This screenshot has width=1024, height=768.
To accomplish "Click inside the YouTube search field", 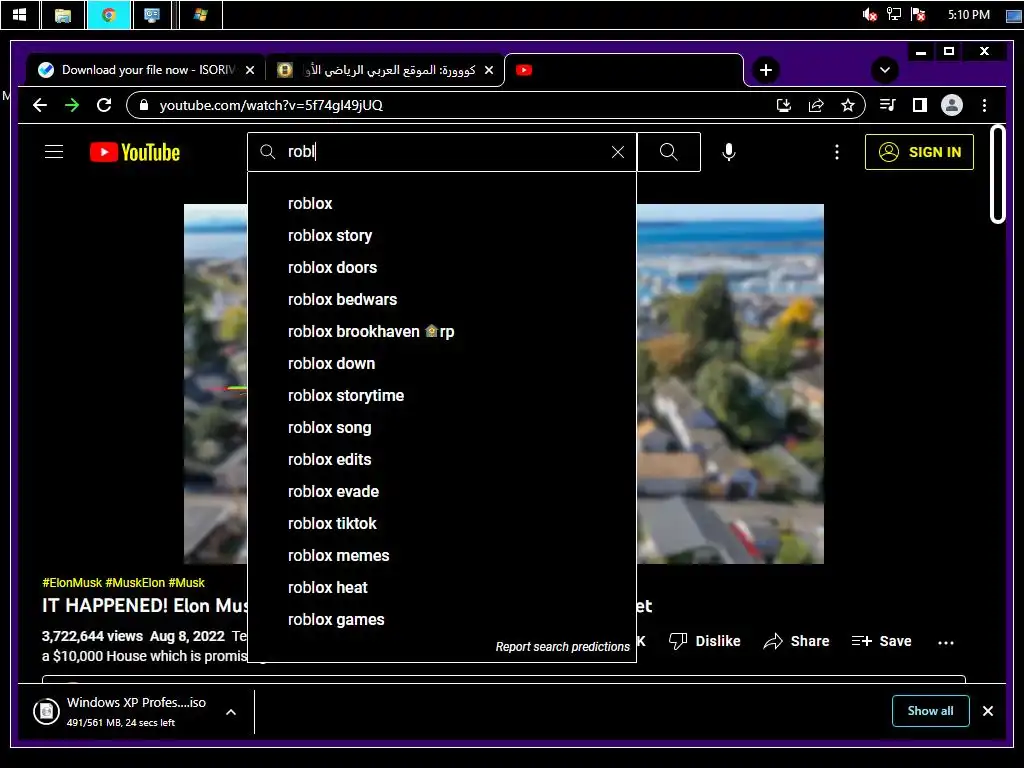I will pyautogui.click(x=444, y=152).
